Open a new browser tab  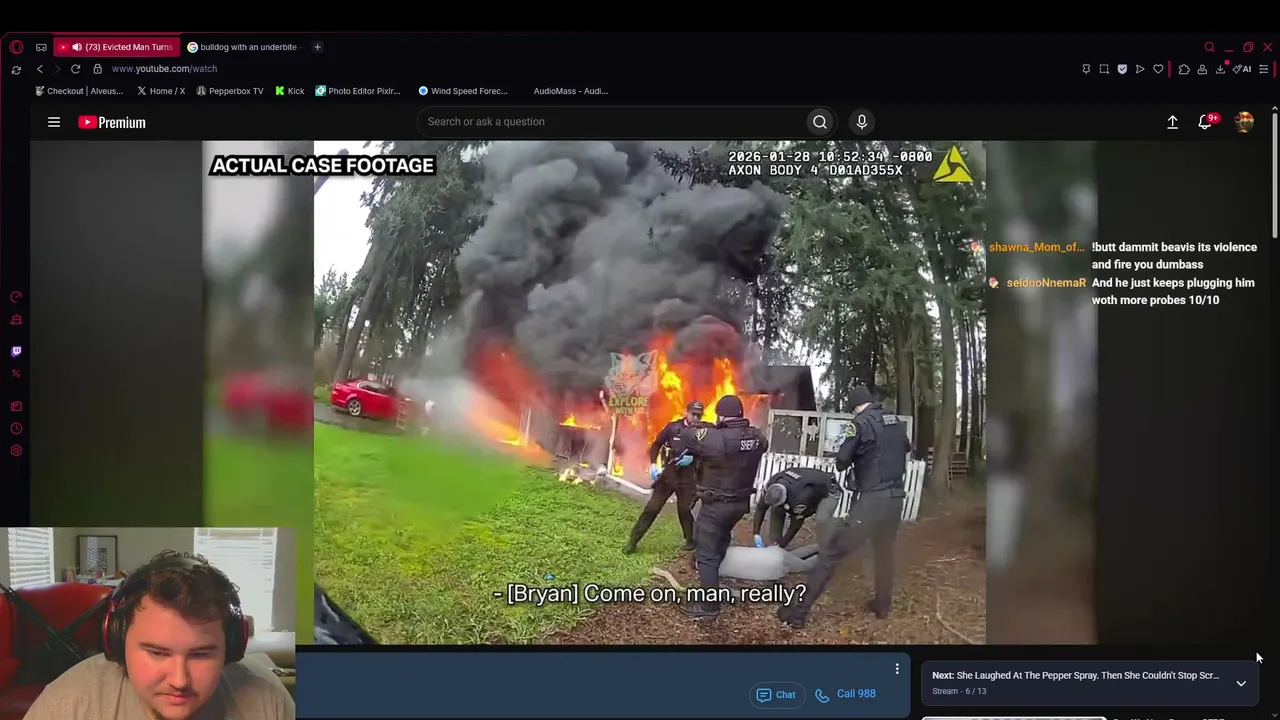[317, 47]
